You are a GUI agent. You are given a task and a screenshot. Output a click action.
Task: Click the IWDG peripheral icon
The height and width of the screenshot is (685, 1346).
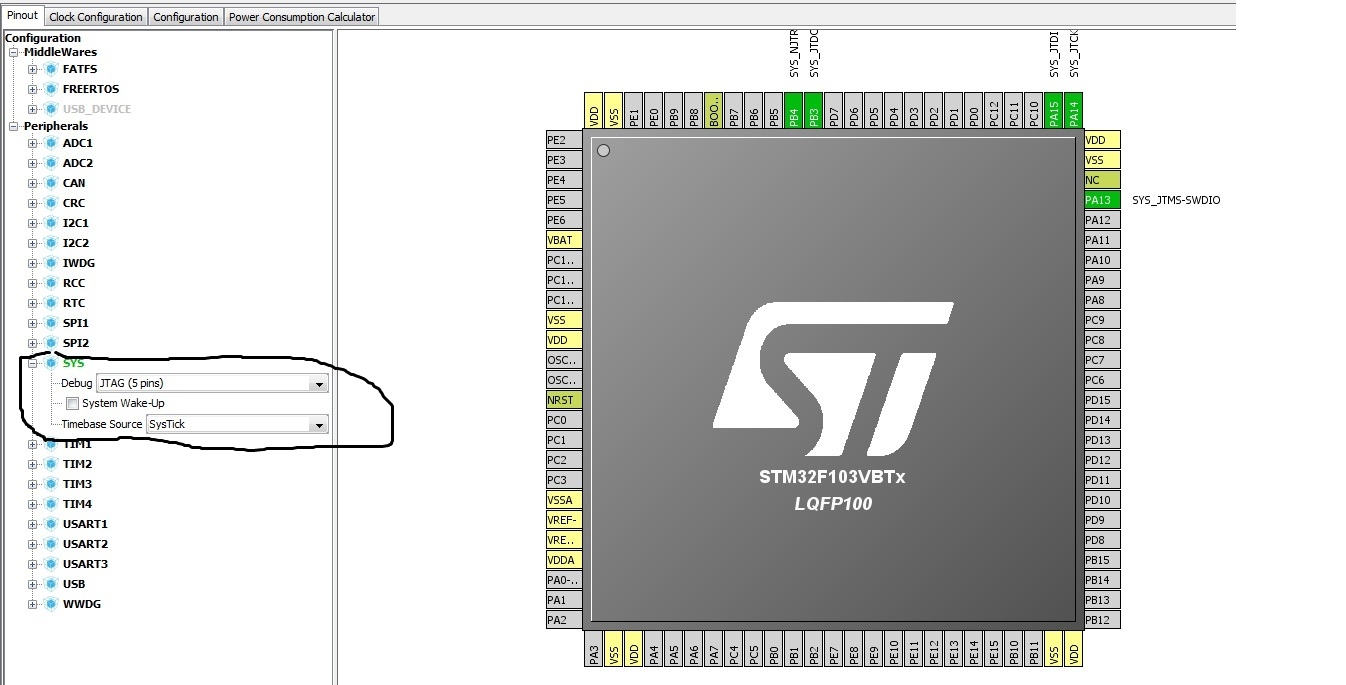pos(50,263)
